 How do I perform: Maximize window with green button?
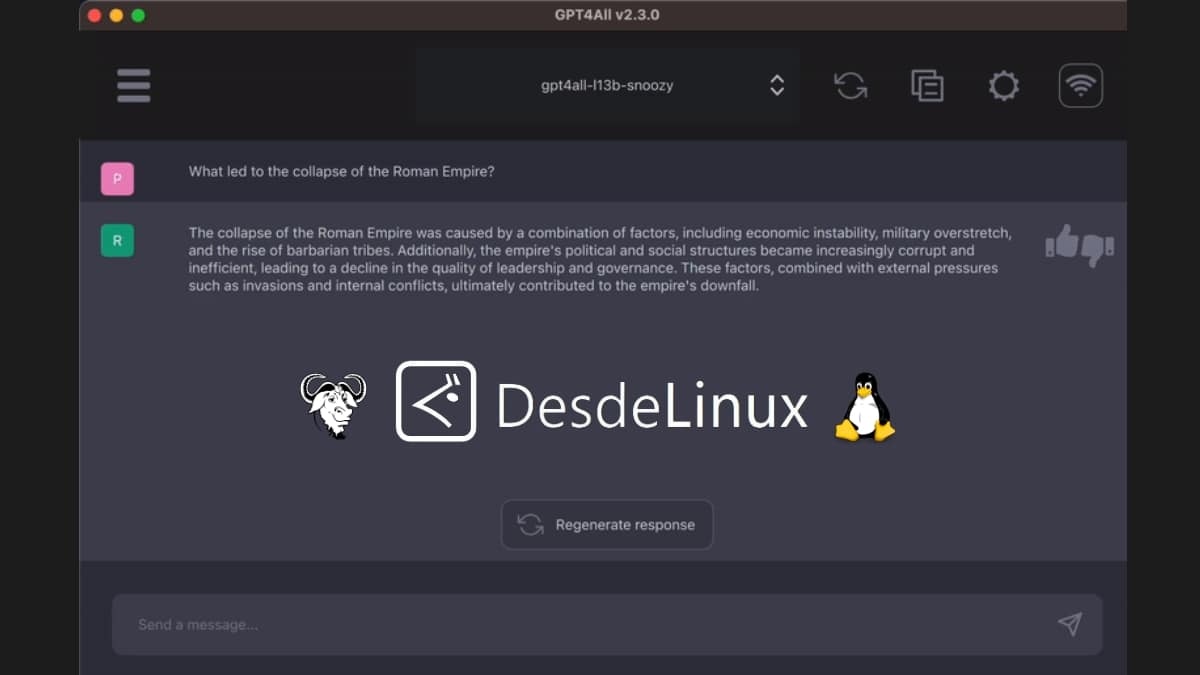click(138, 15)
